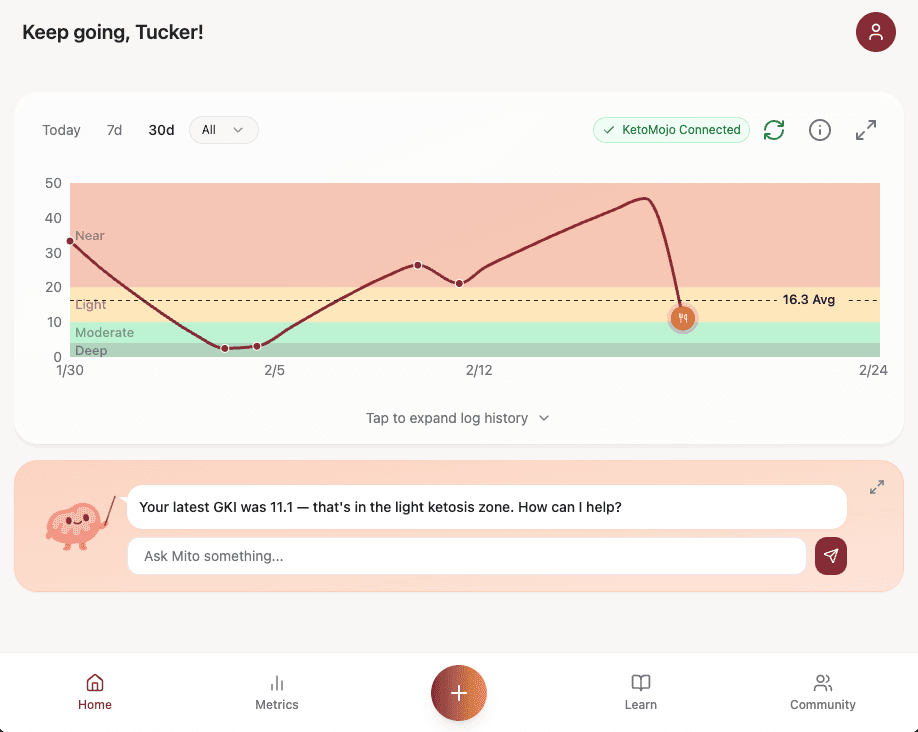Toggle the KetoMojo Connected status badge
Image resolution: width=918 pixels, height=732 pixels.
click(671, 130)
